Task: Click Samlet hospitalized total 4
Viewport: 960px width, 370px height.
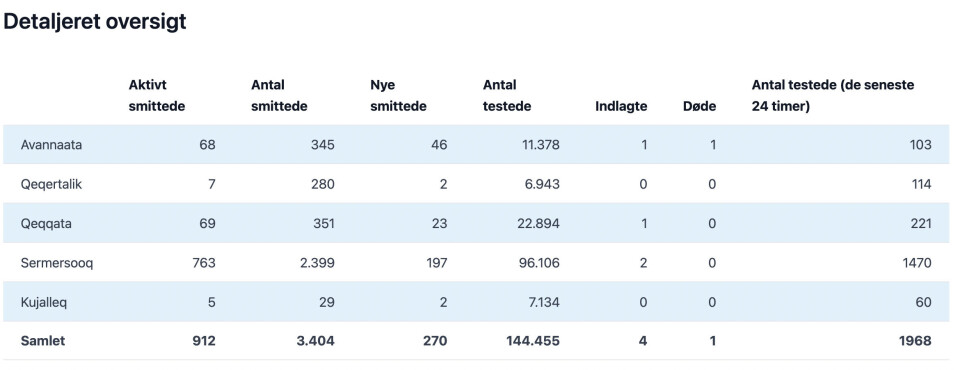Action: pyautogui.click(x=643, y=341)
